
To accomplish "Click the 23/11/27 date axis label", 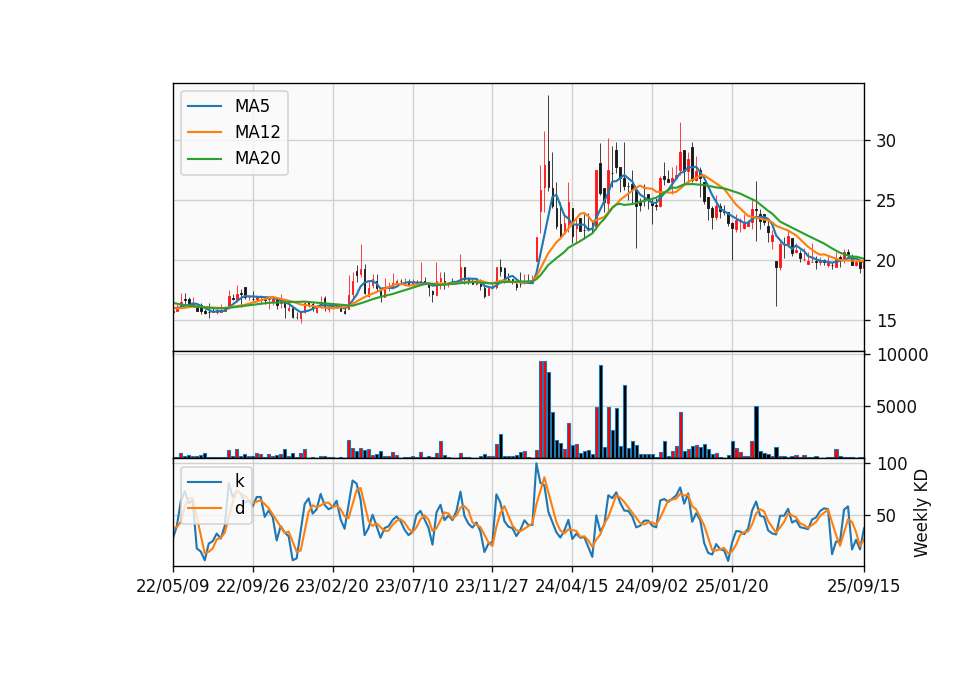I will coord(492,586).
